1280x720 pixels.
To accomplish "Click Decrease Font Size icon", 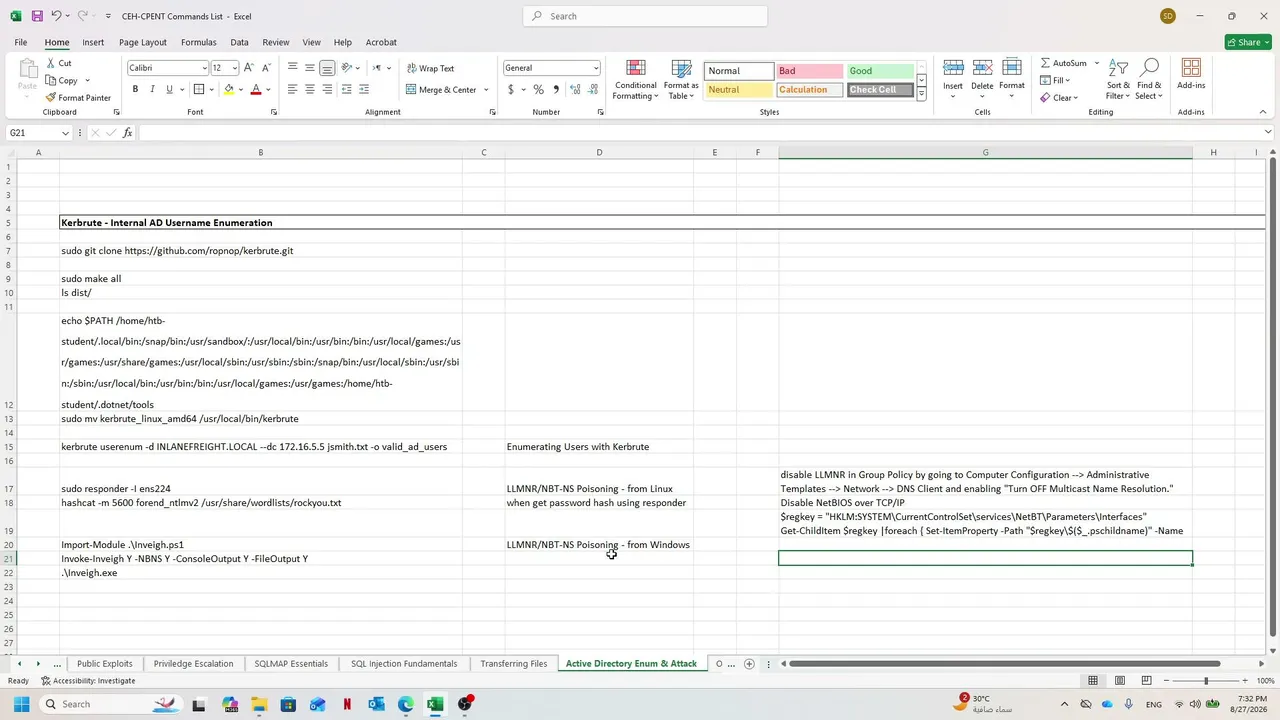I will click(x=266, y=68).
